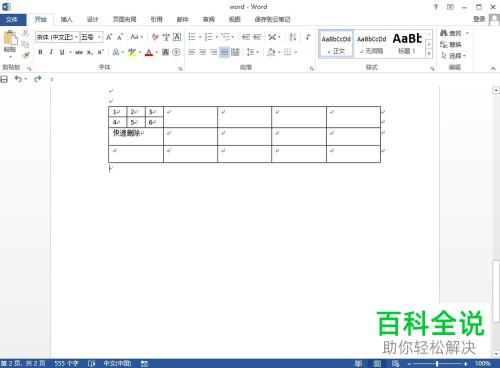Click the Word Help question mark icon
Image resolution: width=500 pixels, height=368 pixels.
(x=436, y=7)
